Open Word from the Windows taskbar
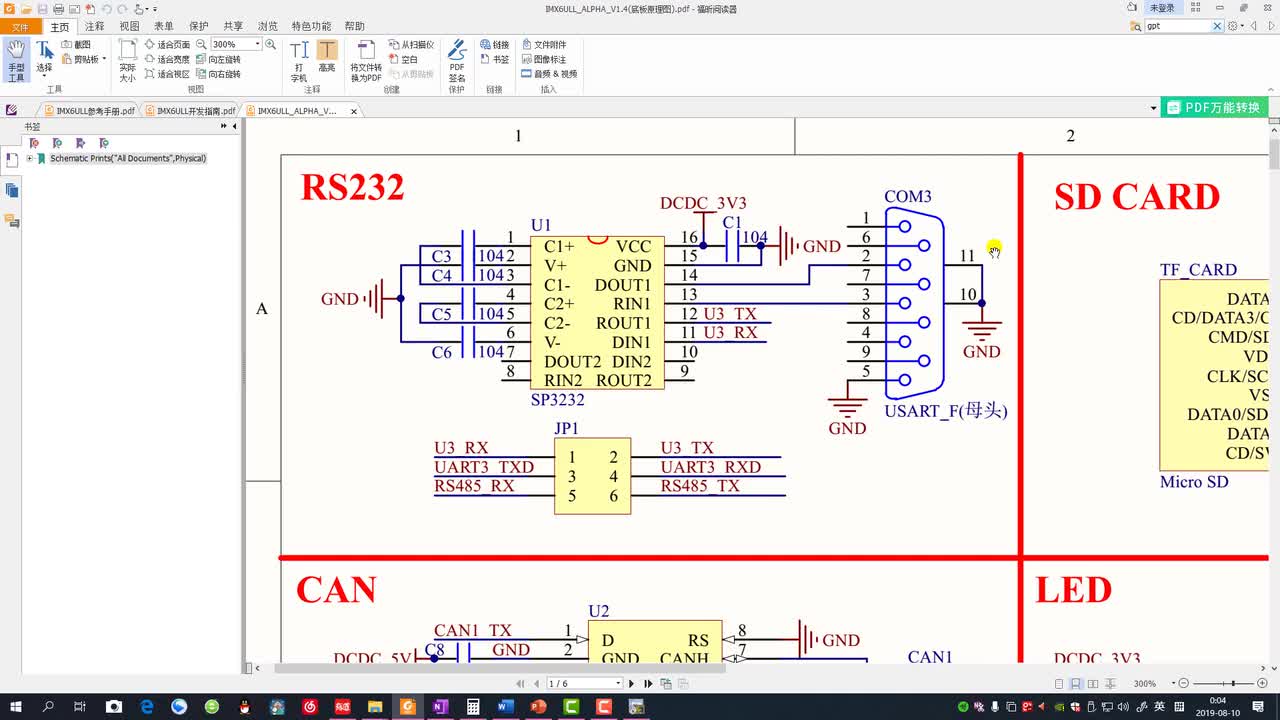This screenshot has height=720, width=1280. pyautogui.click(x=505, y=706)
